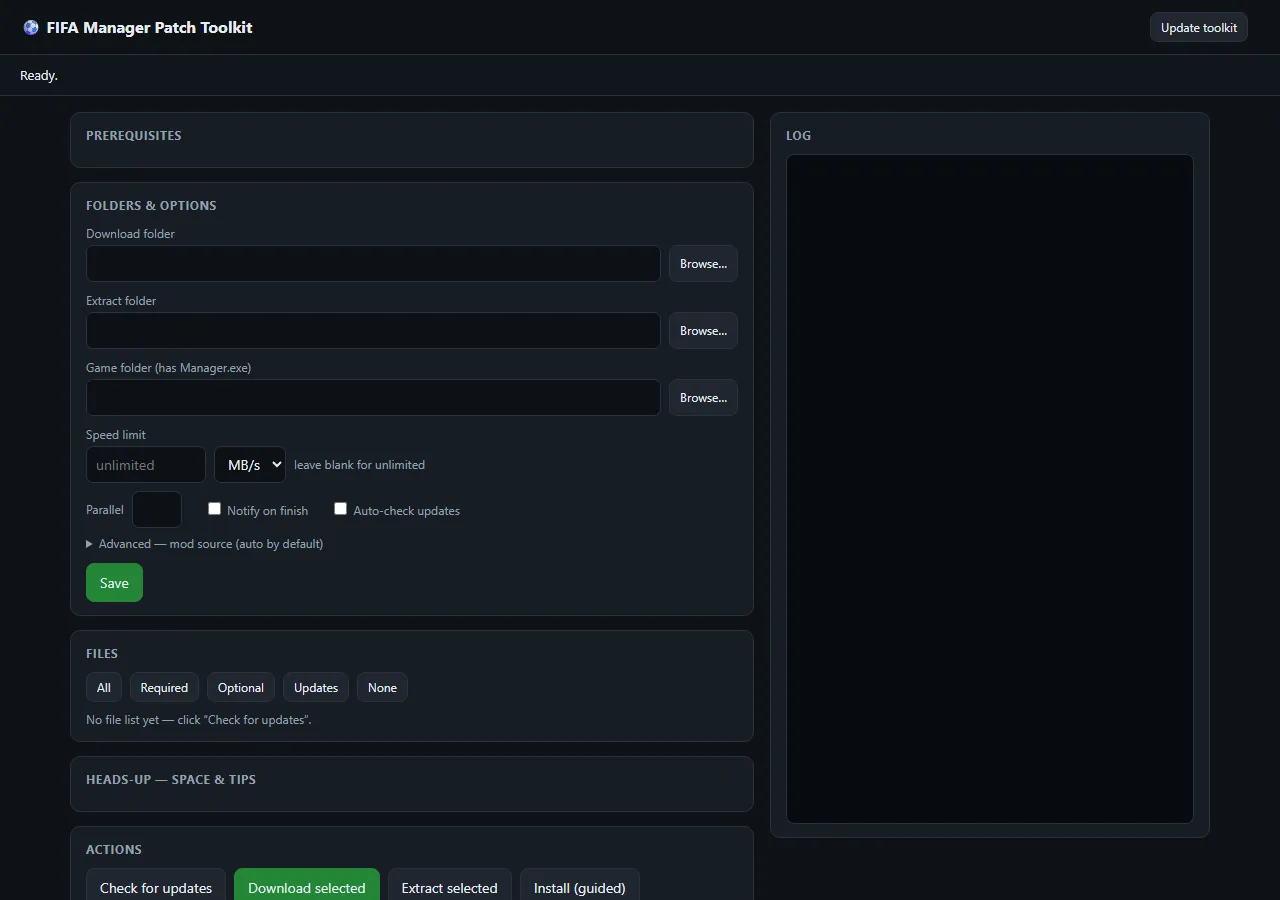Image resolution: width=1280 pixels, height=900 pixels.
Task: Expand the Advanced mod source section
Action: pyautogui.click(x=205, y=544)
